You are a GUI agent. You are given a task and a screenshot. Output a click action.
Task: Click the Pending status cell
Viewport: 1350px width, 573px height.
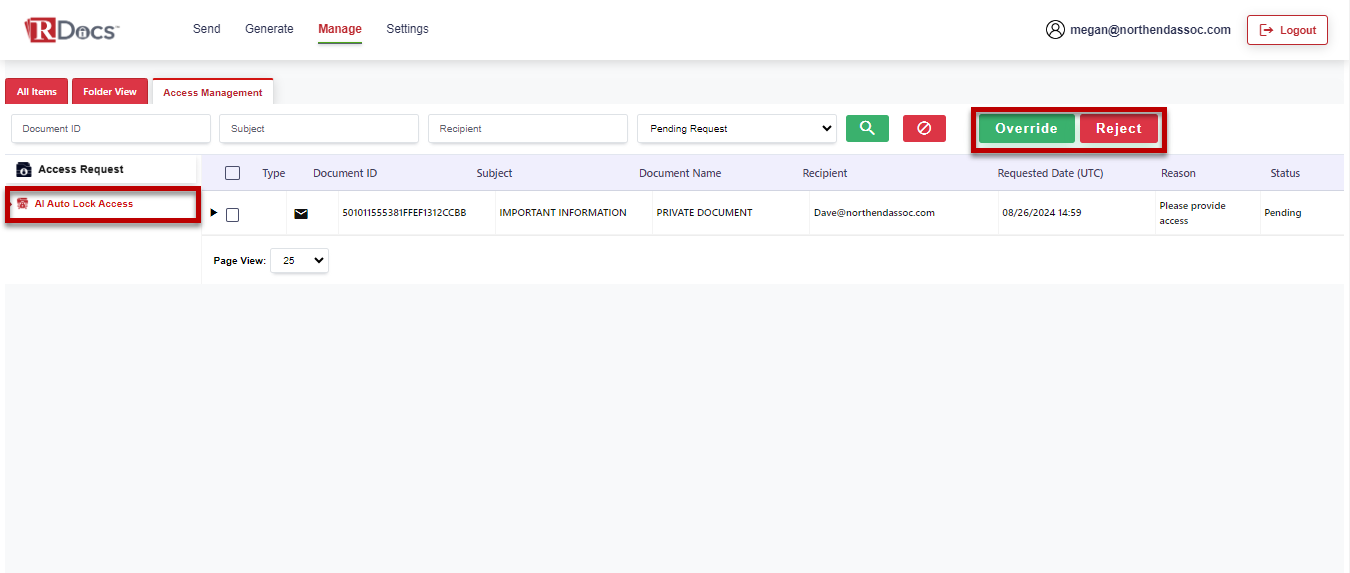(1283, 213)
